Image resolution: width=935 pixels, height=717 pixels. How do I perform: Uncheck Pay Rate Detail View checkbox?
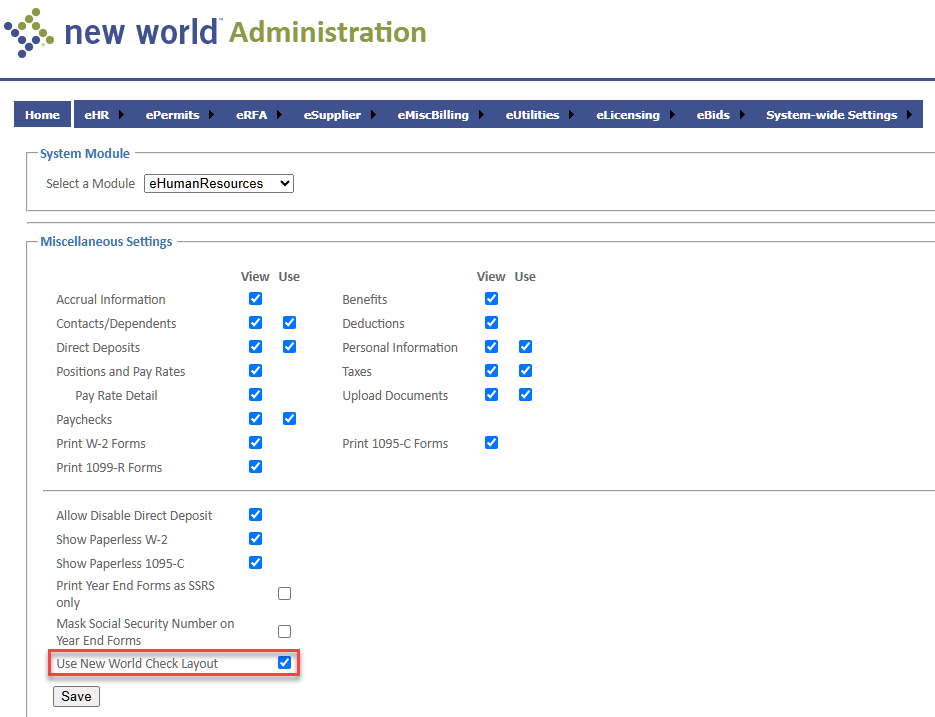point(255,395)
